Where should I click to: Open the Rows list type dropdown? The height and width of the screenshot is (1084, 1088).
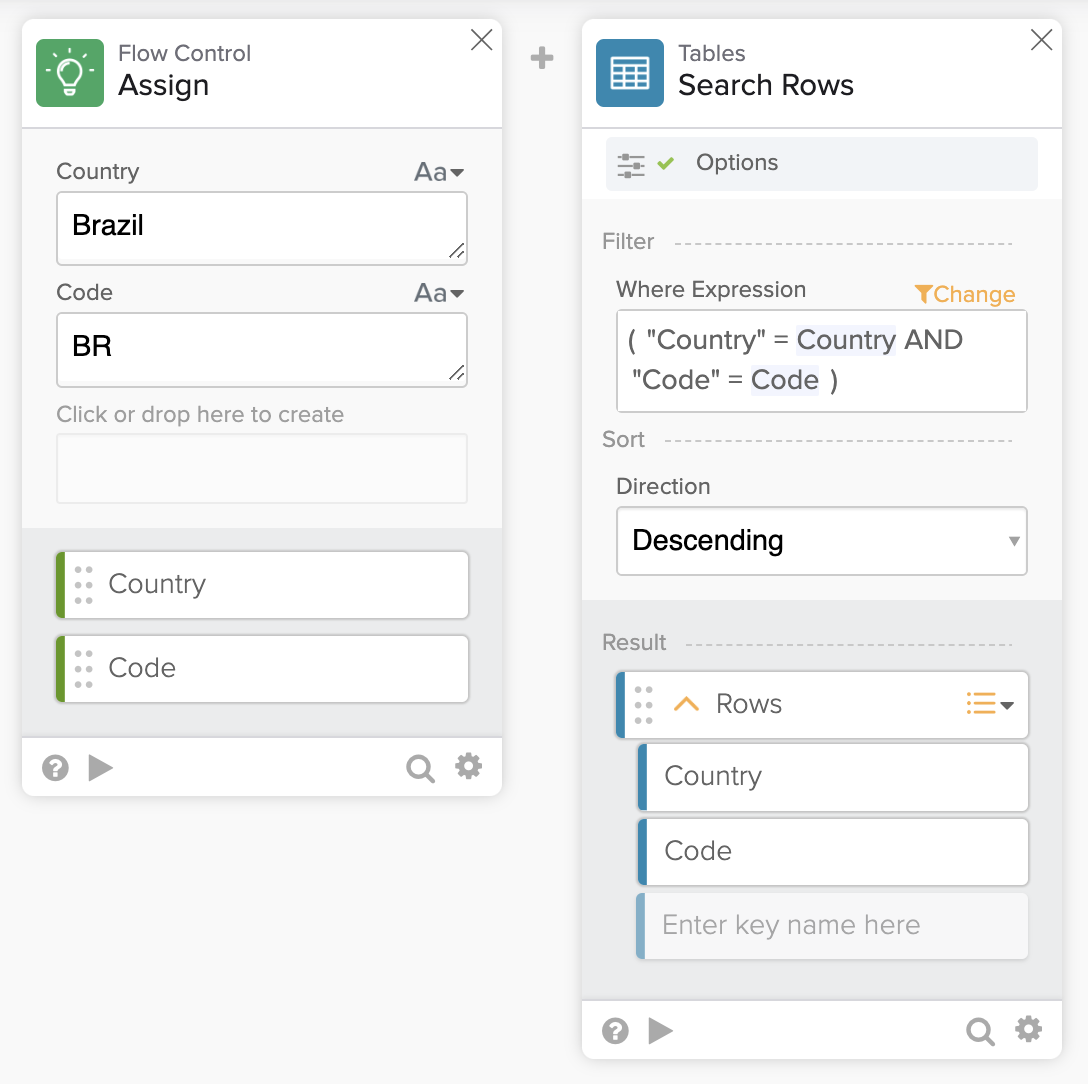[x=990, y=704]
